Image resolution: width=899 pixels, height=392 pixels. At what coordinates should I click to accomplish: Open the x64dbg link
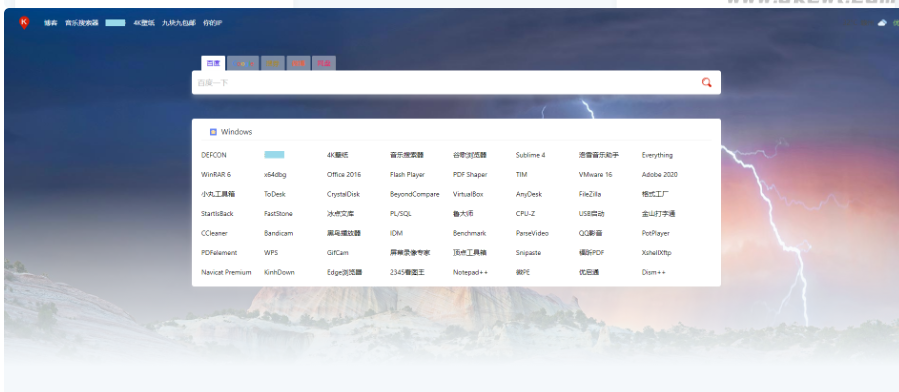click(275, 175)
